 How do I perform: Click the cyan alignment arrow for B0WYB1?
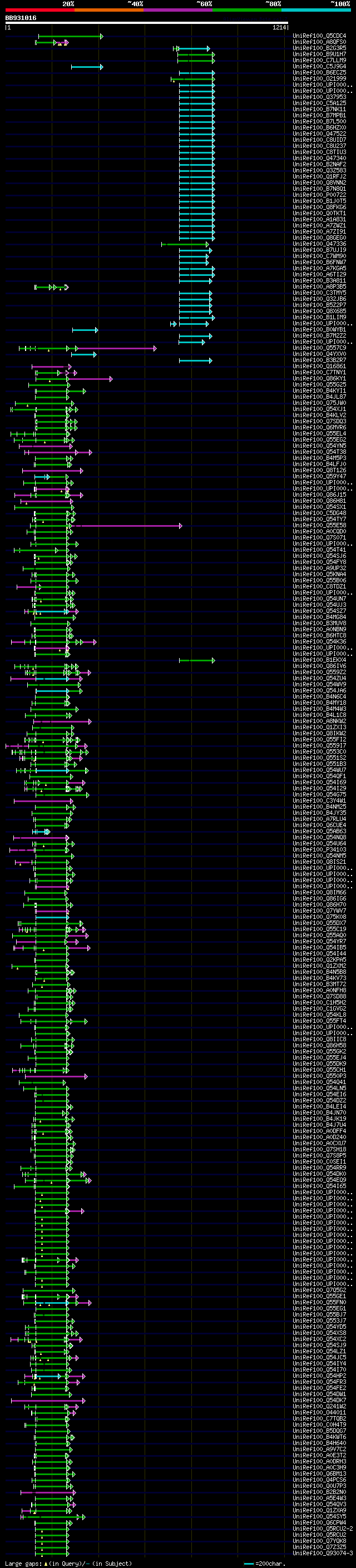(85, 330)
